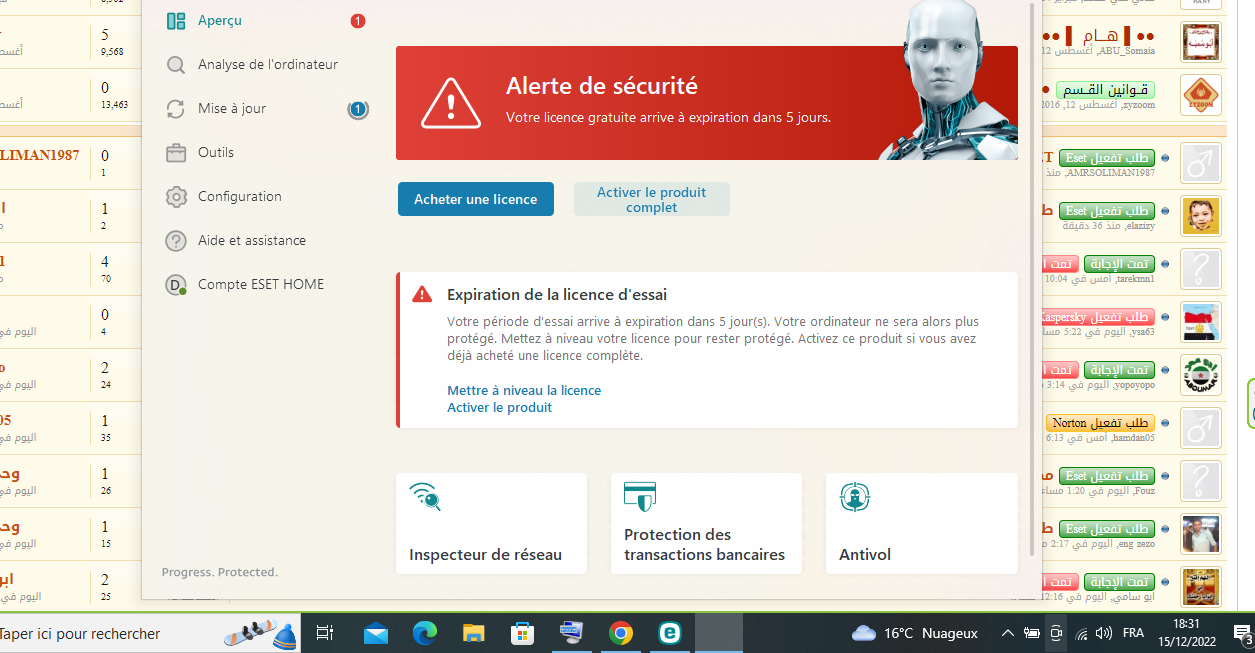The width and height of the screenshot is (1255, 653).
Task: Click the AMRSOLIMAN1987 username link in forum
Action: (1111, 173)
